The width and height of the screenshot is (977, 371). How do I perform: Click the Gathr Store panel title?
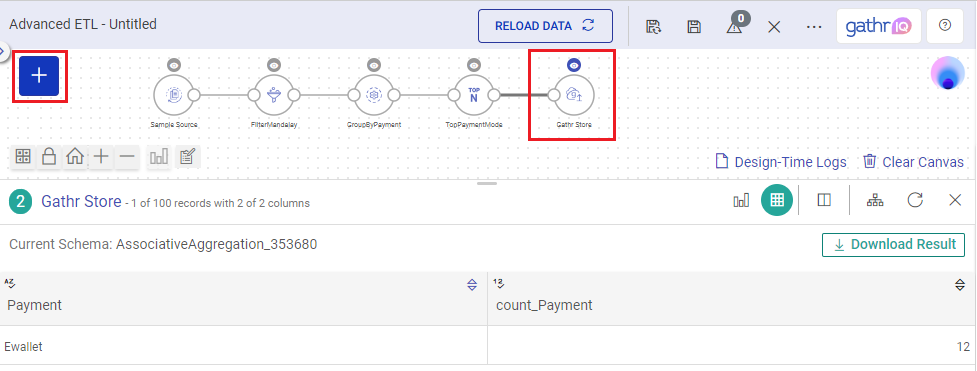81,201
